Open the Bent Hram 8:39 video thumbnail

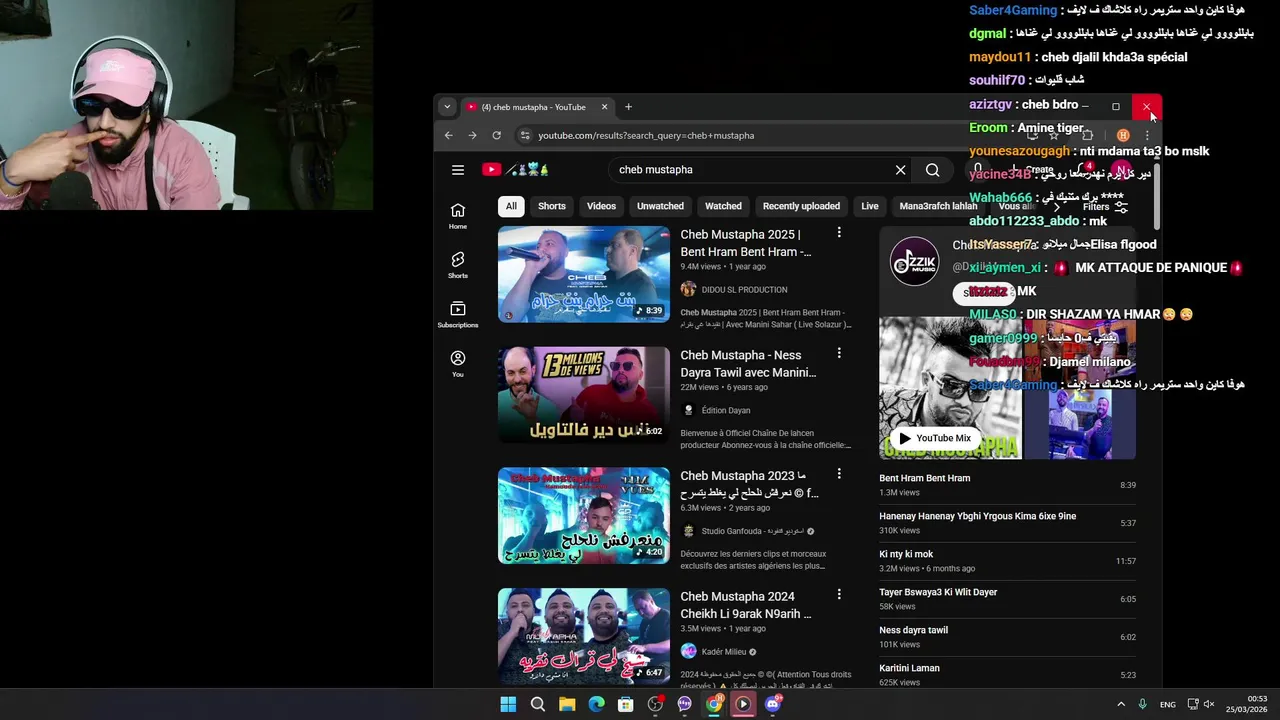(584, 274)
